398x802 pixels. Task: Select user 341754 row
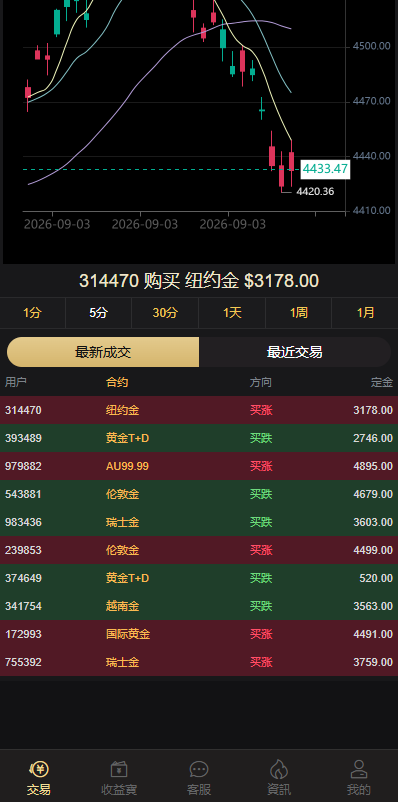199,607
